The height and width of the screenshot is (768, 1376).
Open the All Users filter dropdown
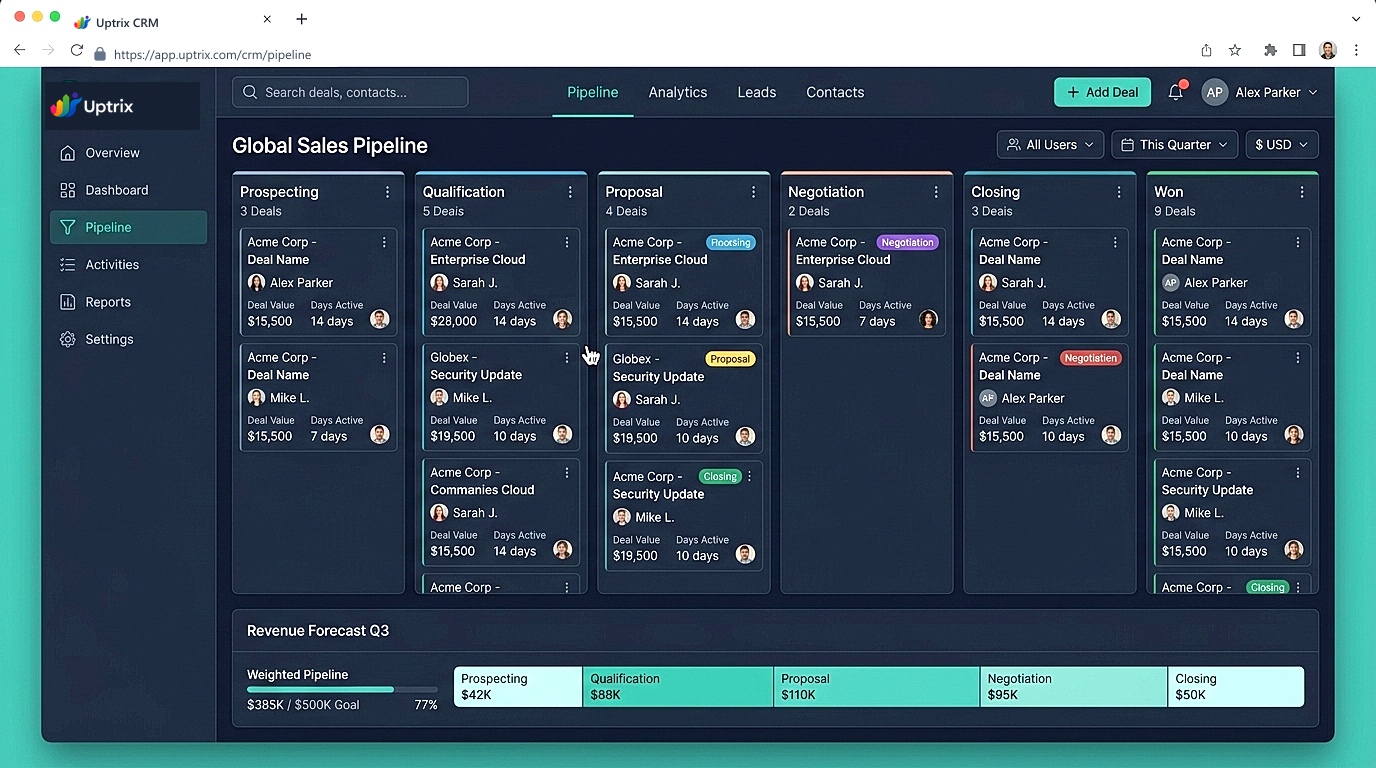point(1050,145)
